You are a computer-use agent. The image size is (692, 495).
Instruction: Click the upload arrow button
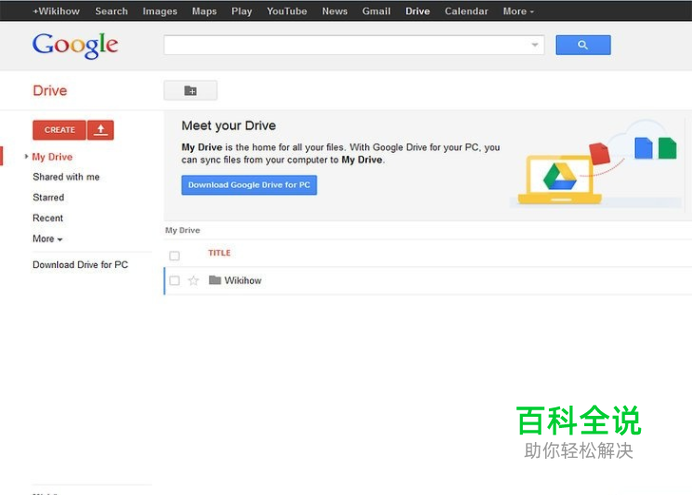(x=101, y=130)
